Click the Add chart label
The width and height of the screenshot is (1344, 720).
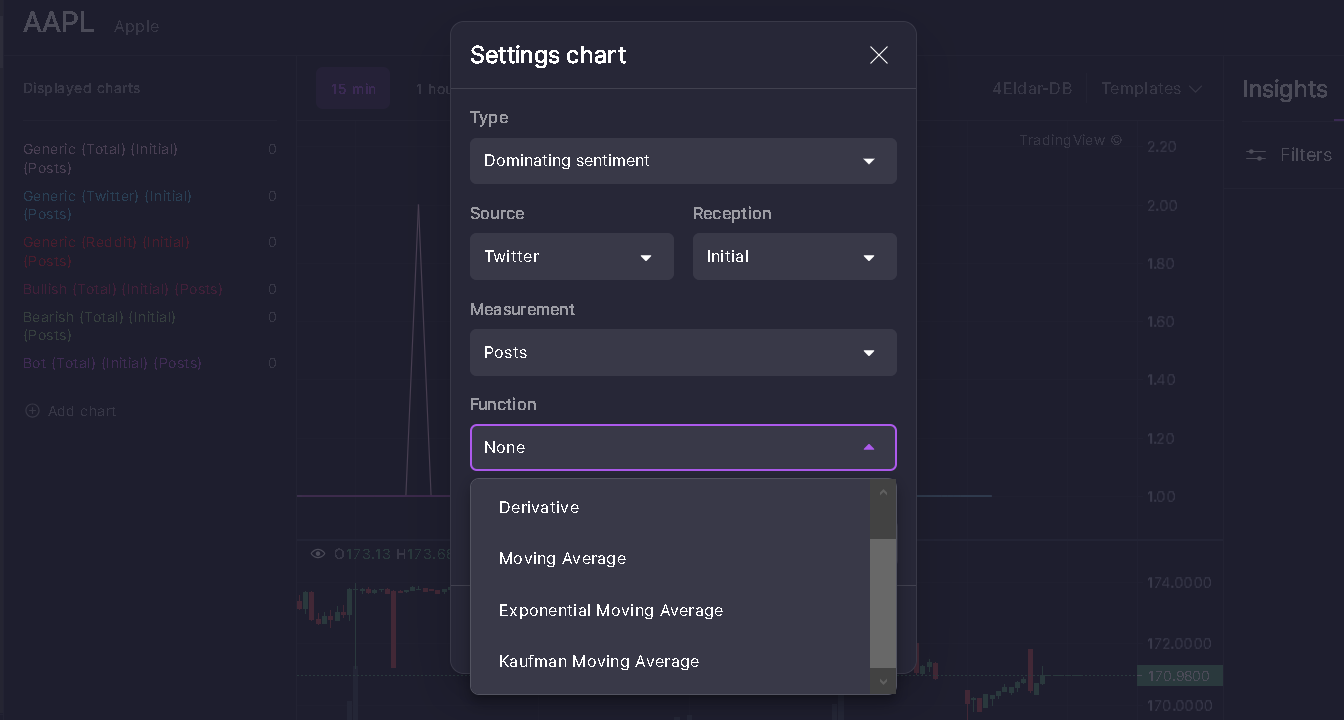82,411
